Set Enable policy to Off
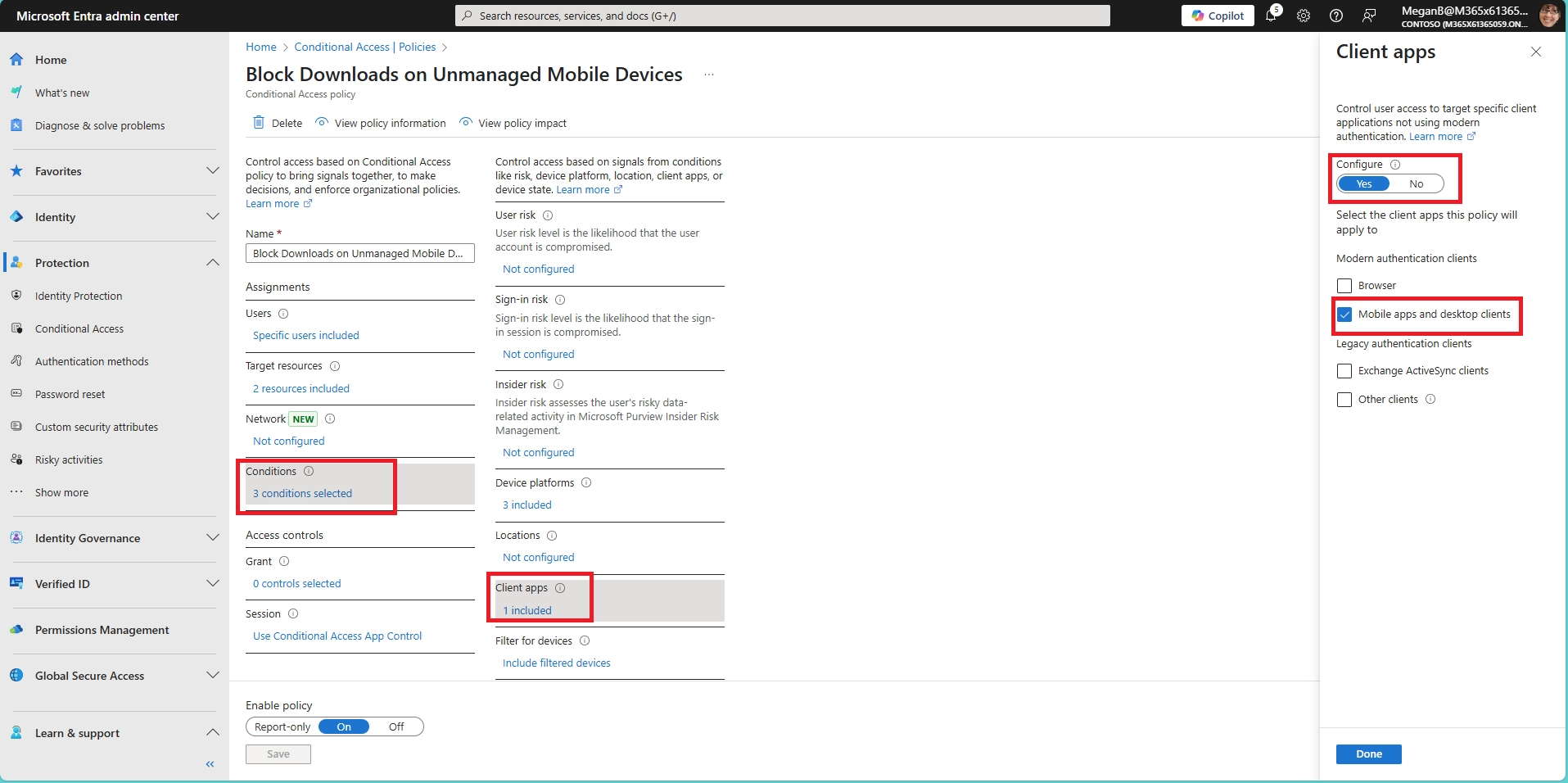The height and width of the screenshot is (783, 1568). 396,726
